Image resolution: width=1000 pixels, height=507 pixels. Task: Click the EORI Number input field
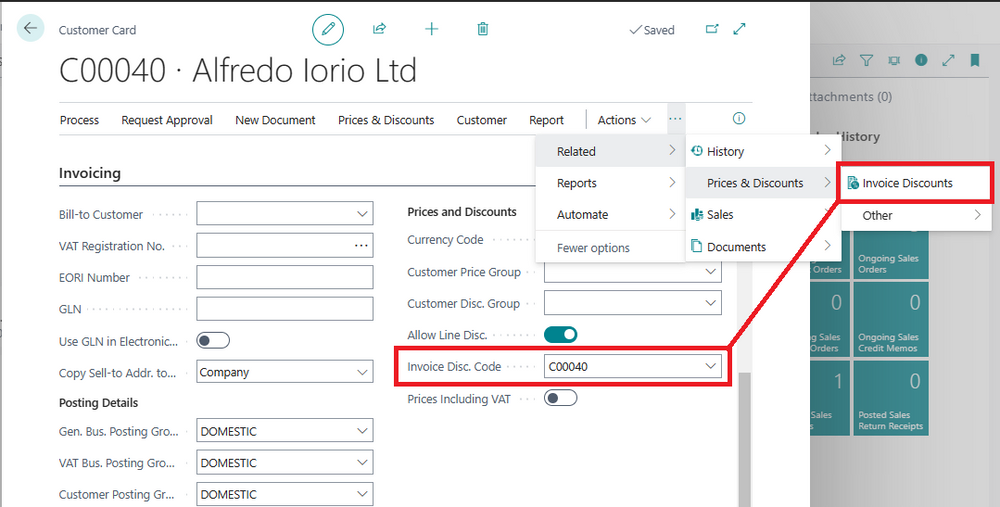285,277
